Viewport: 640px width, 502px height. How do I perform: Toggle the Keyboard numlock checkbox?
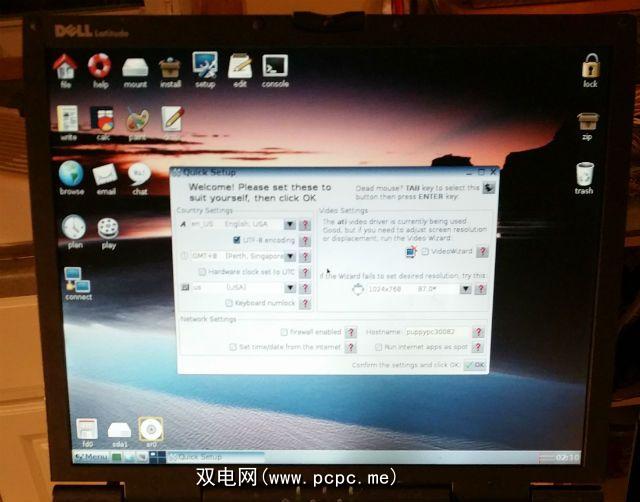(x=229, y=303)
